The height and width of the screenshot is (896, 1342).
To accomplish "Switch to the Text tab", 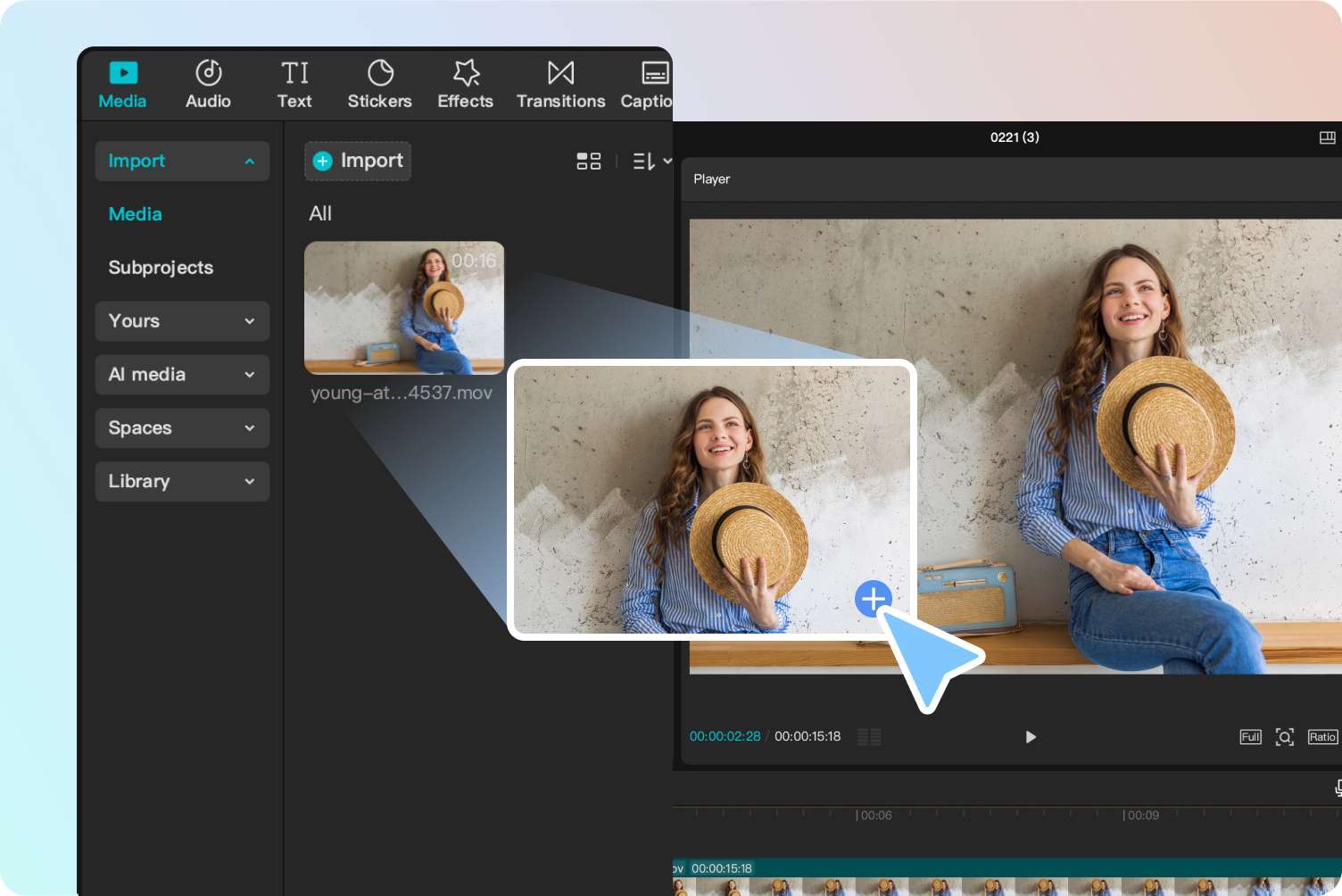I will pyautogui.click(x=294, y=83).
